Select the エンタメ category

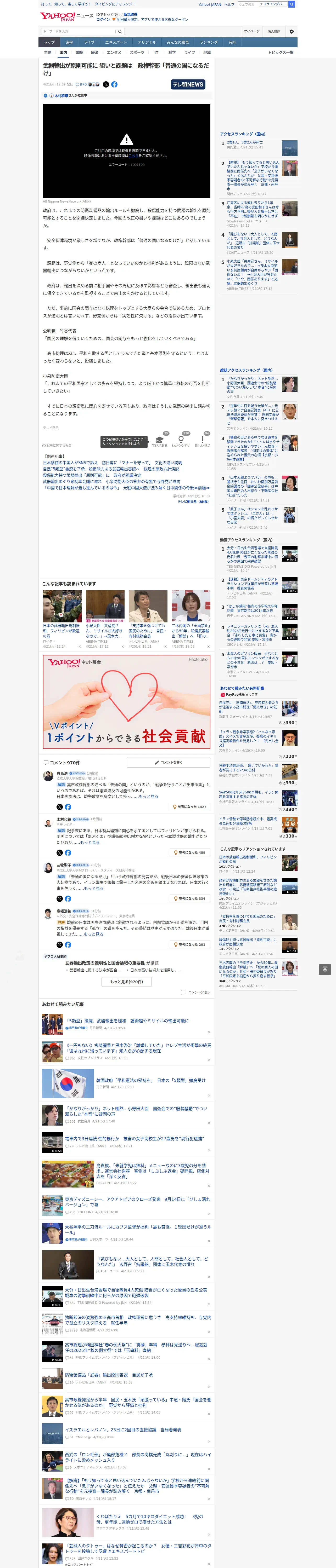[x=114, y=52]
